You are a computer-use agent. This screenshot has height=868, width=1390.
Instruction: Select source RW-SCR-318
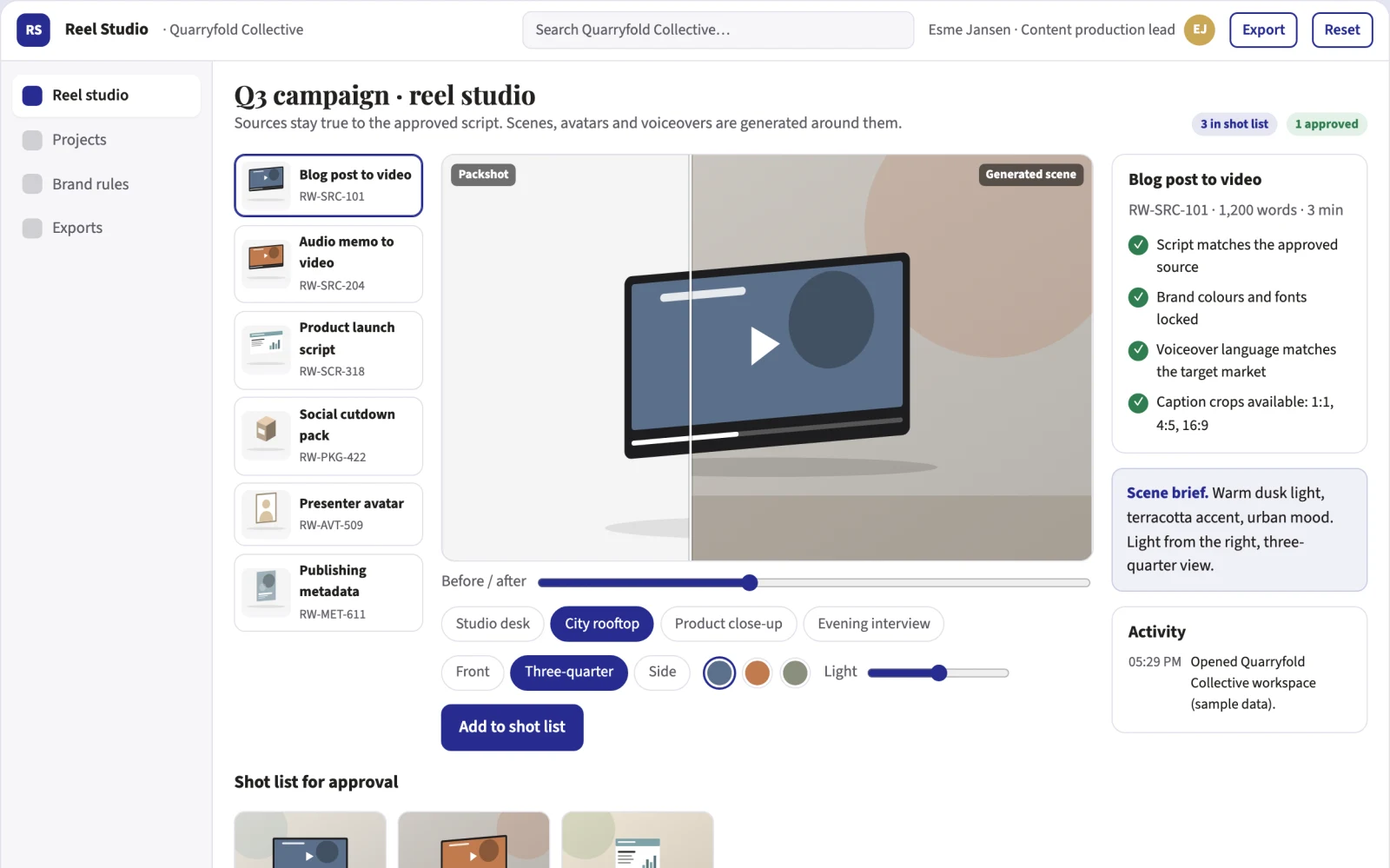(328, 350)
